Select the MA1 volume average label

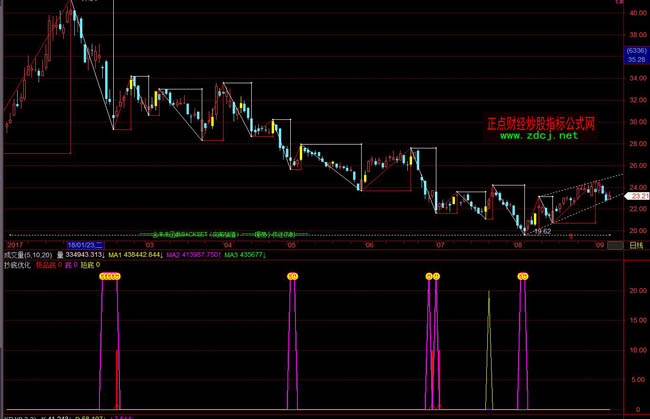coord(129,255)
